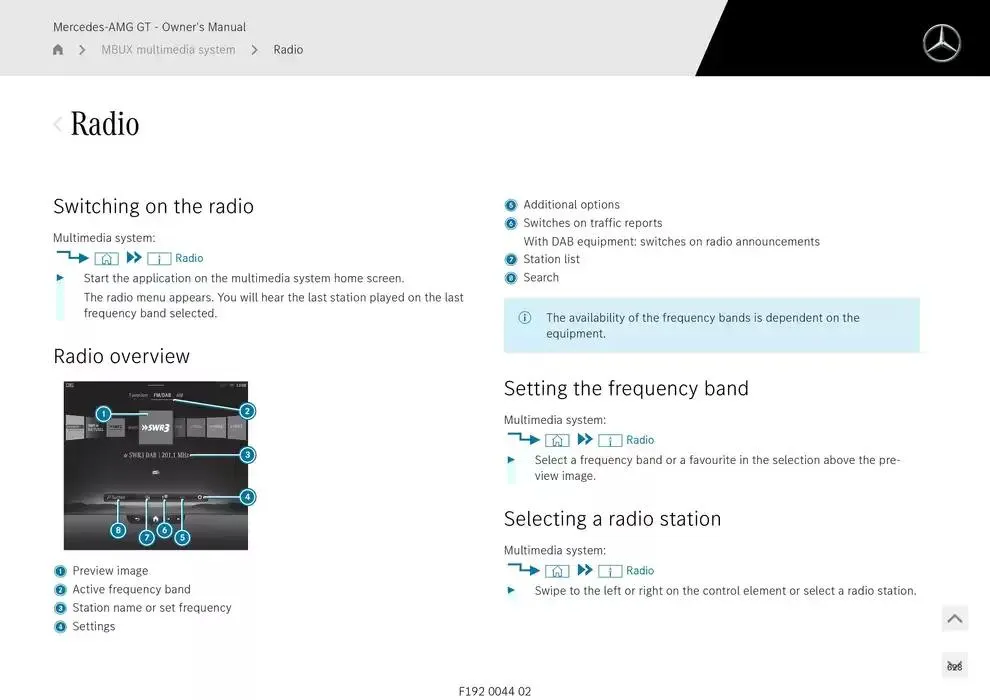The width and height of the screenshot is (990, 700).
Task: Click Radio link under Switching on the radio
Action: [x=189, y=259]
